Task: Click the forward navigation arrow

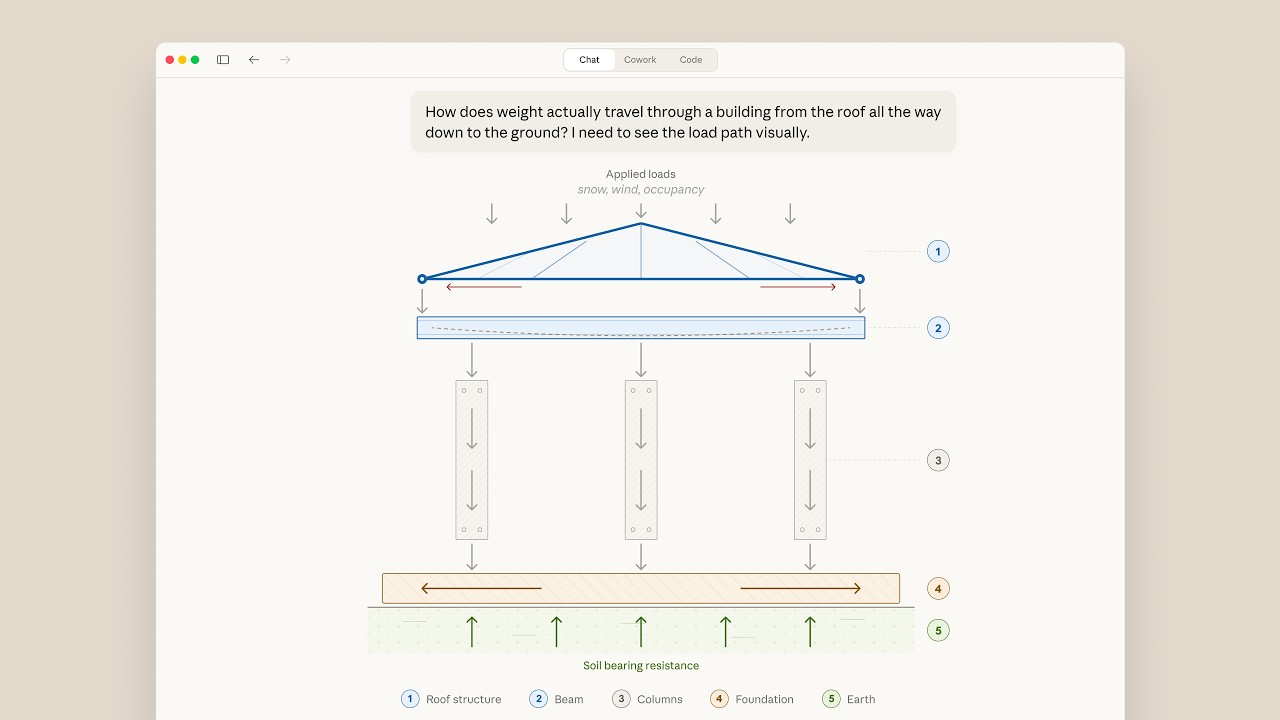Action: point(285,59)
